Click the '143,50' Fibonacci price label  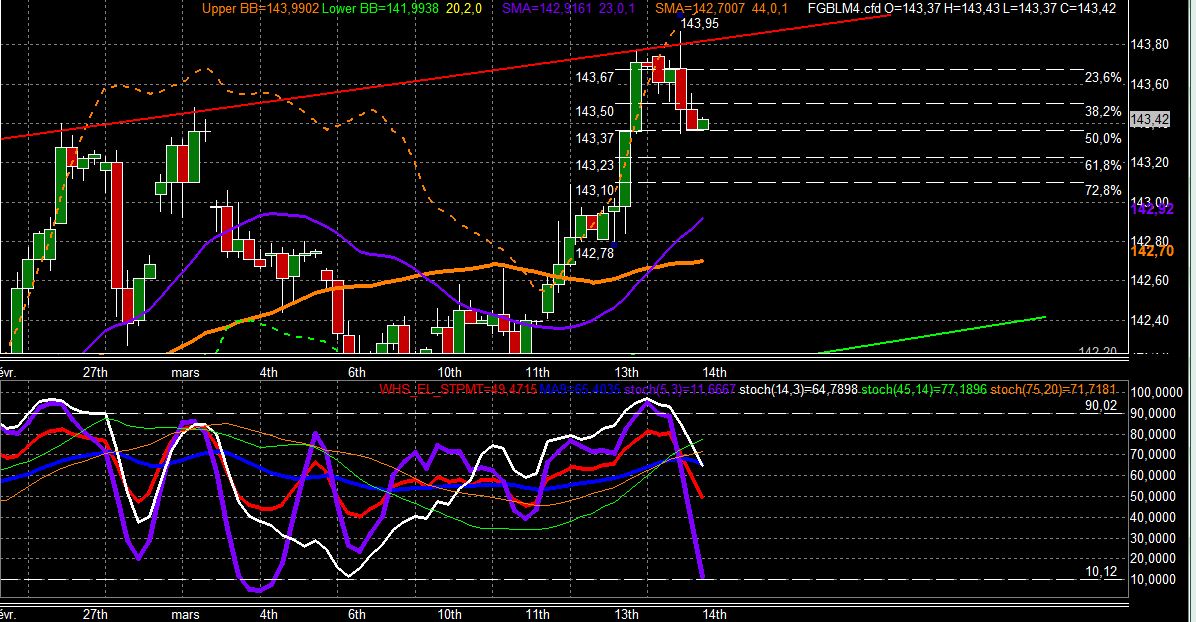point(594,111)
